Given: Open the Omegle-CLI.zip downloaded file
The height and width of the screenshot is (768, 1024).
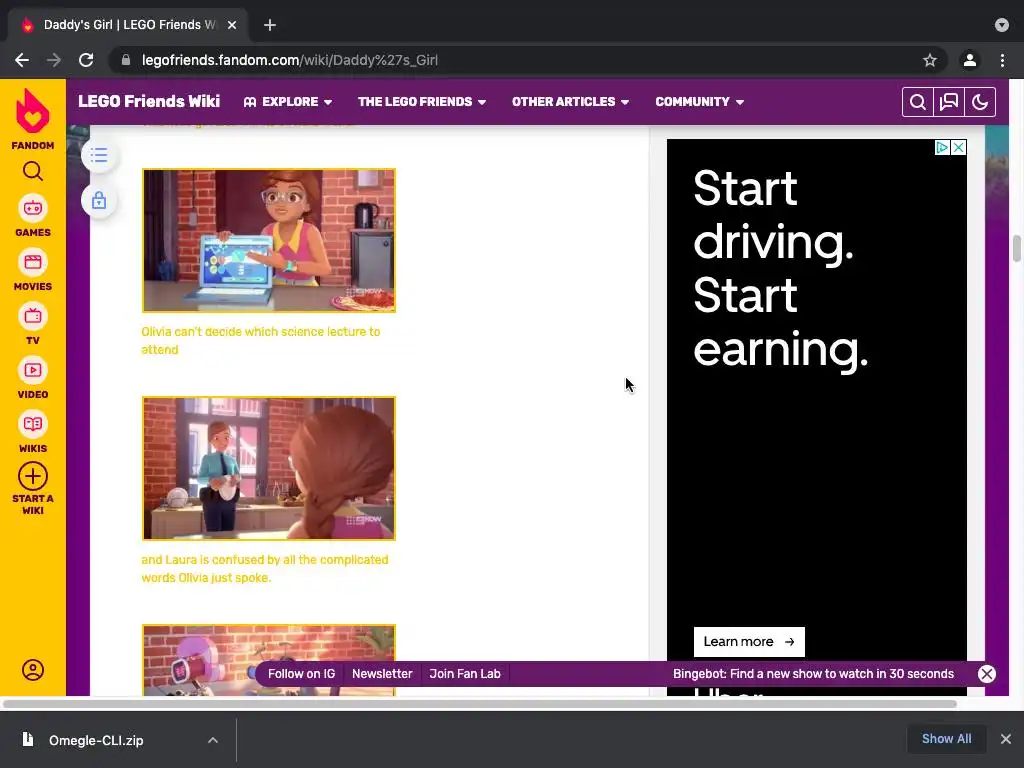Looking at the screenshot, I should pos(95,740).
